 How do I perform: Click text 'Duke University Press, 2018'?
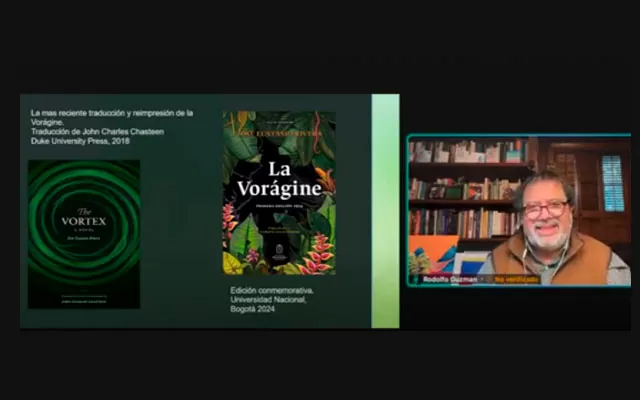click(80, 141)
